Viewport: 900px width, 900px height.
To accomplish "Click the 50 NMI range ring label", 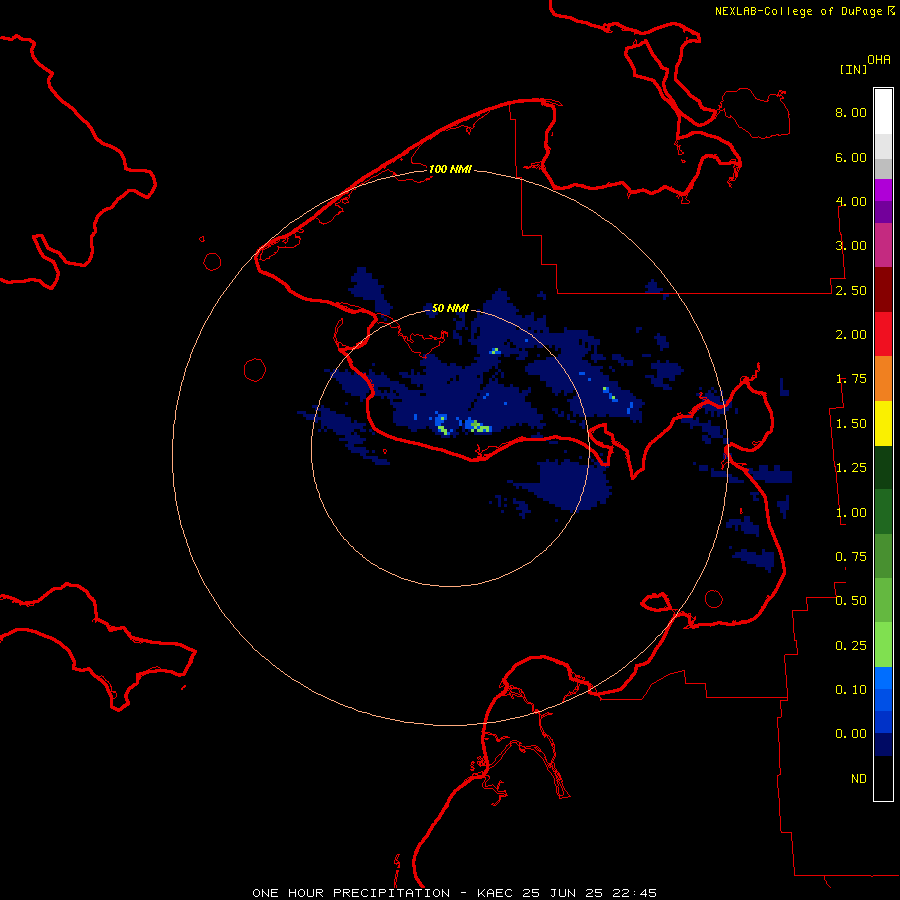I will [x=450, y=308].
